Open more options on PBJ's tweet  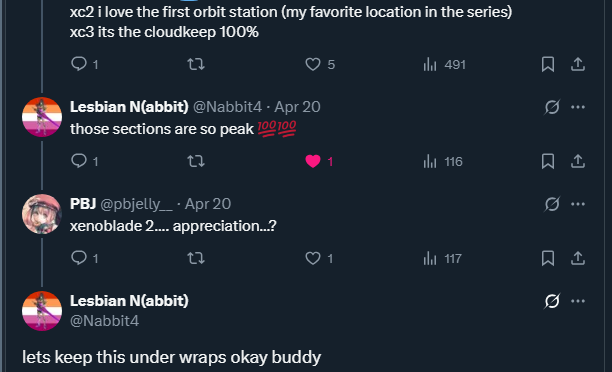(578, 204)
